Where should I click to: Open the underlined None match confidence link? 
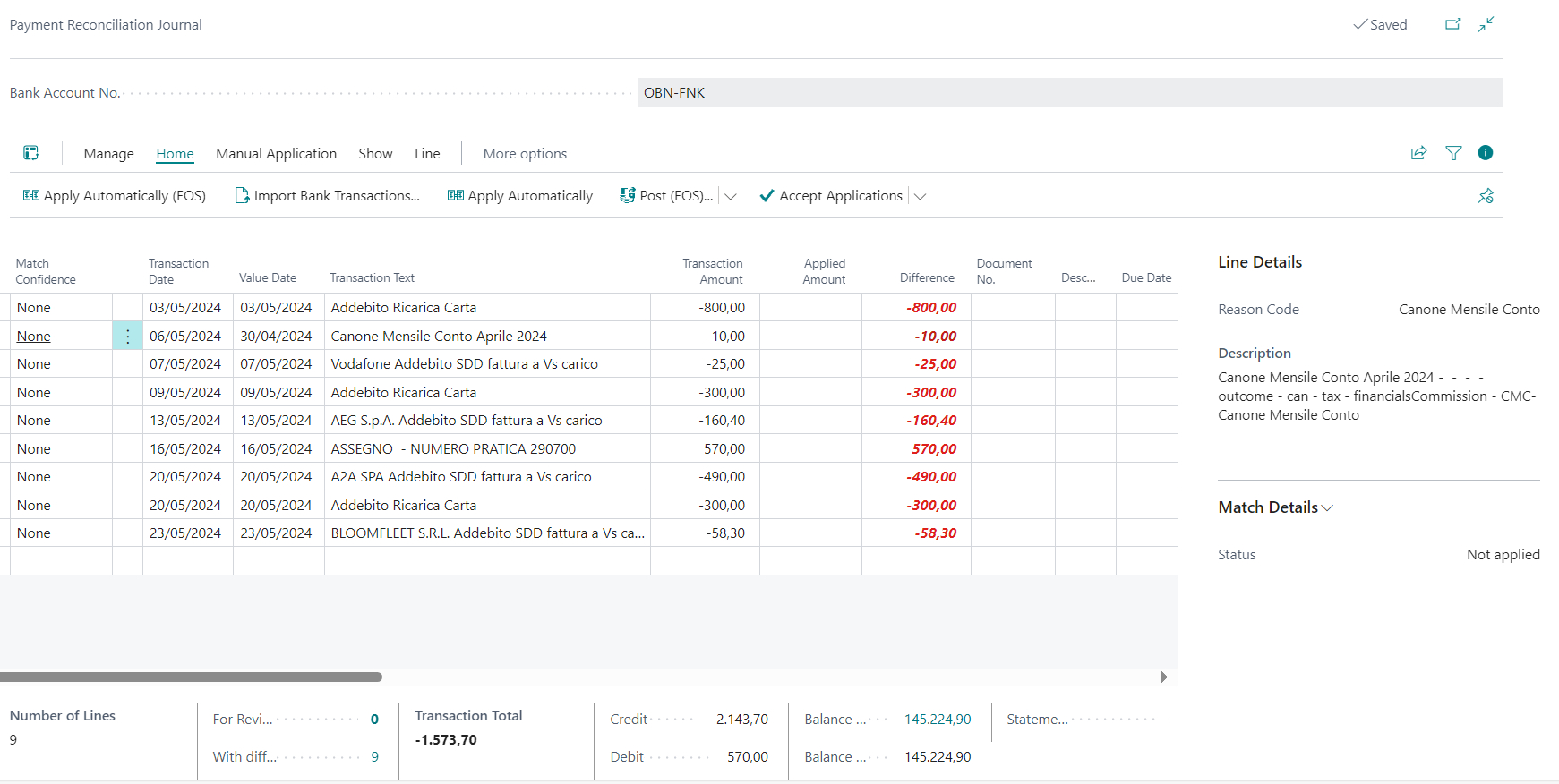point(34,337)
